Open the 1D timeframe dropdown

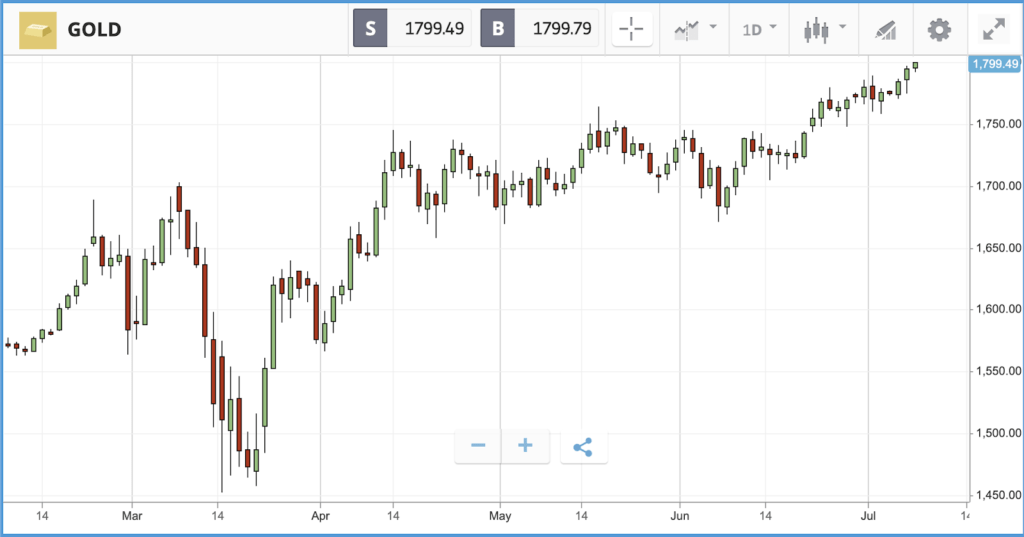click(x=759, y=29)
